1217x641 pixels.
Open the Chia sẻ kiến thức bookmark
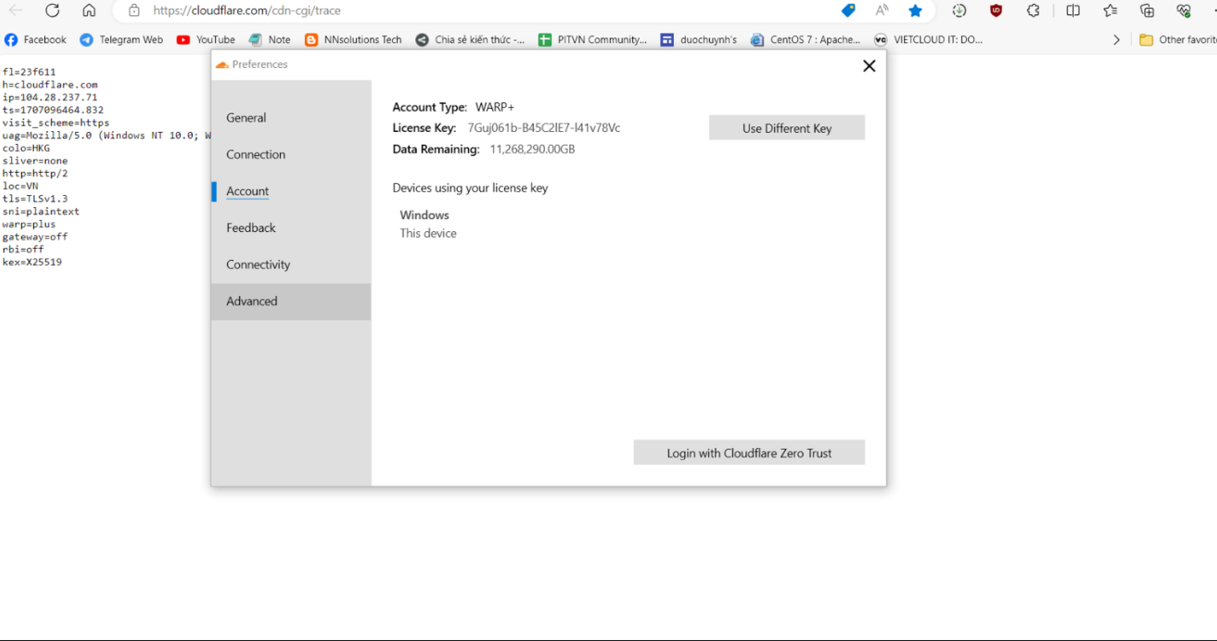pos(470,40)
